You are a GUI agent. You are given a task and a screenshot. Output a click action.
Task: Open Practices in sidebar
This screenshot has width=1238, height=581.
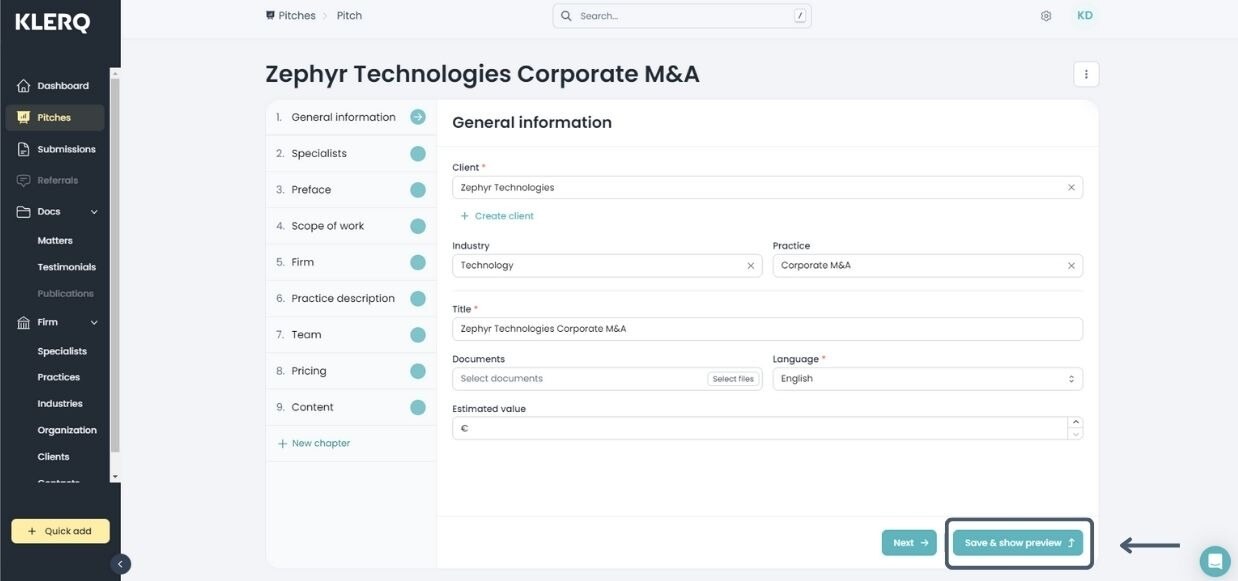point(59,377)
